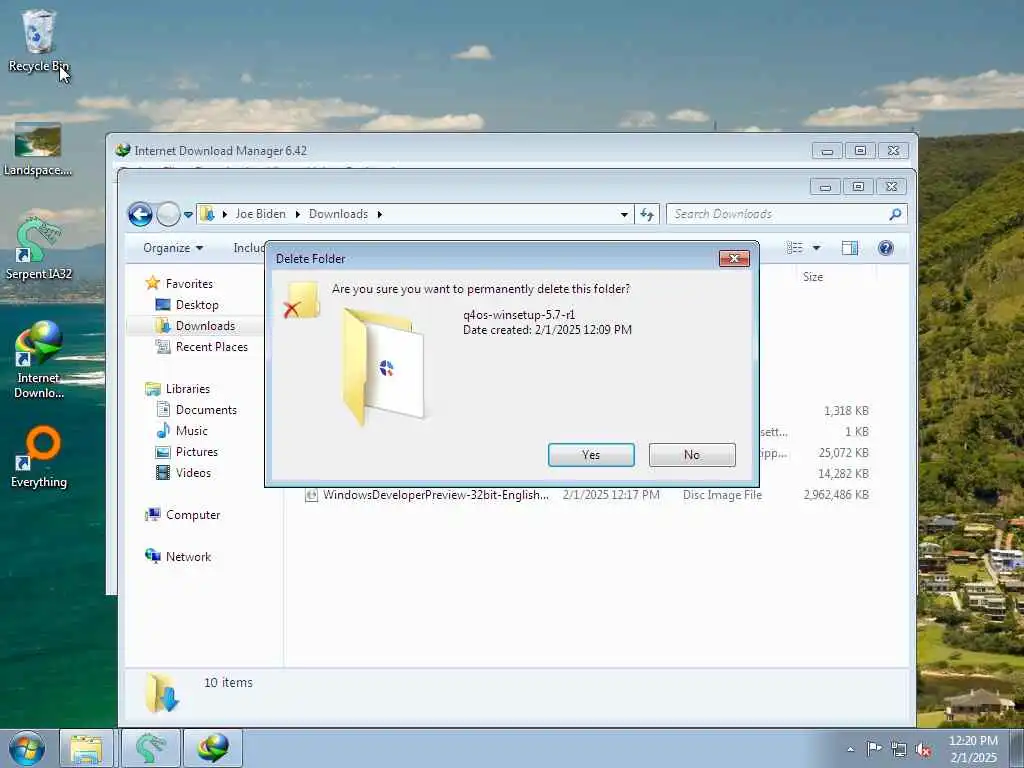The width and height of the screenshot is (1024, 768).
Task: Open the Music library
Action: click(191, 431)
